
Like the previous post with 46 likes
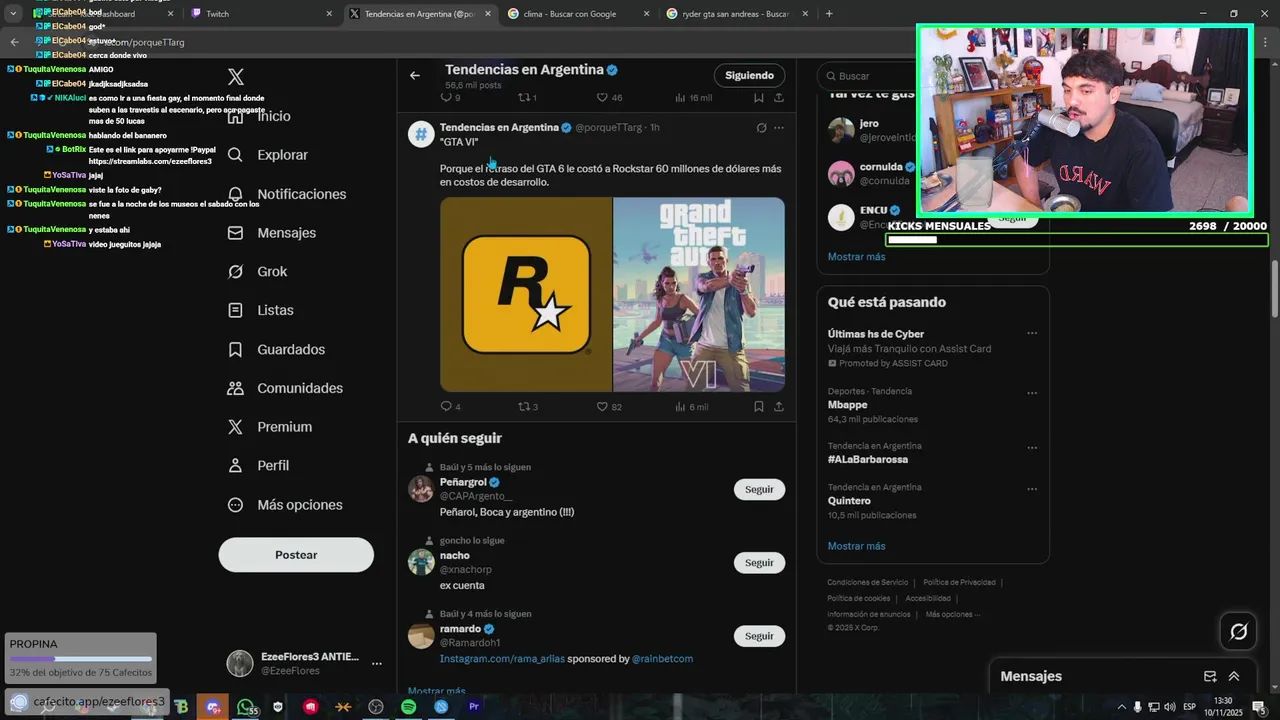click(x=609, y=98)
